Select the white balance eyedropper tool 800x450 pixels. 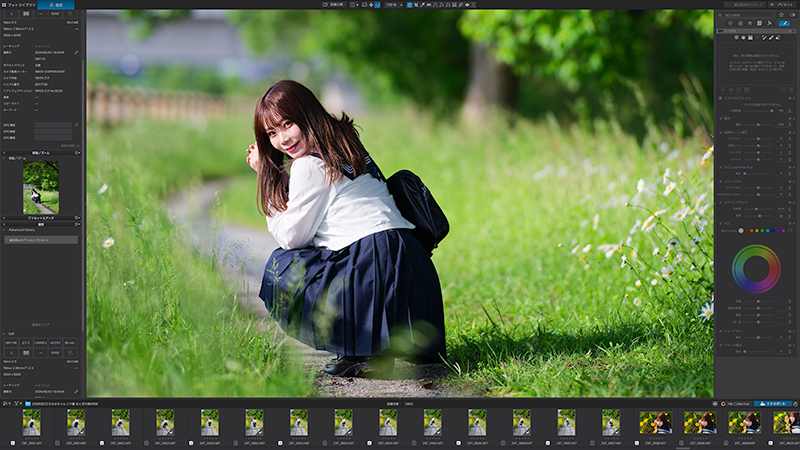coord(422,5)
